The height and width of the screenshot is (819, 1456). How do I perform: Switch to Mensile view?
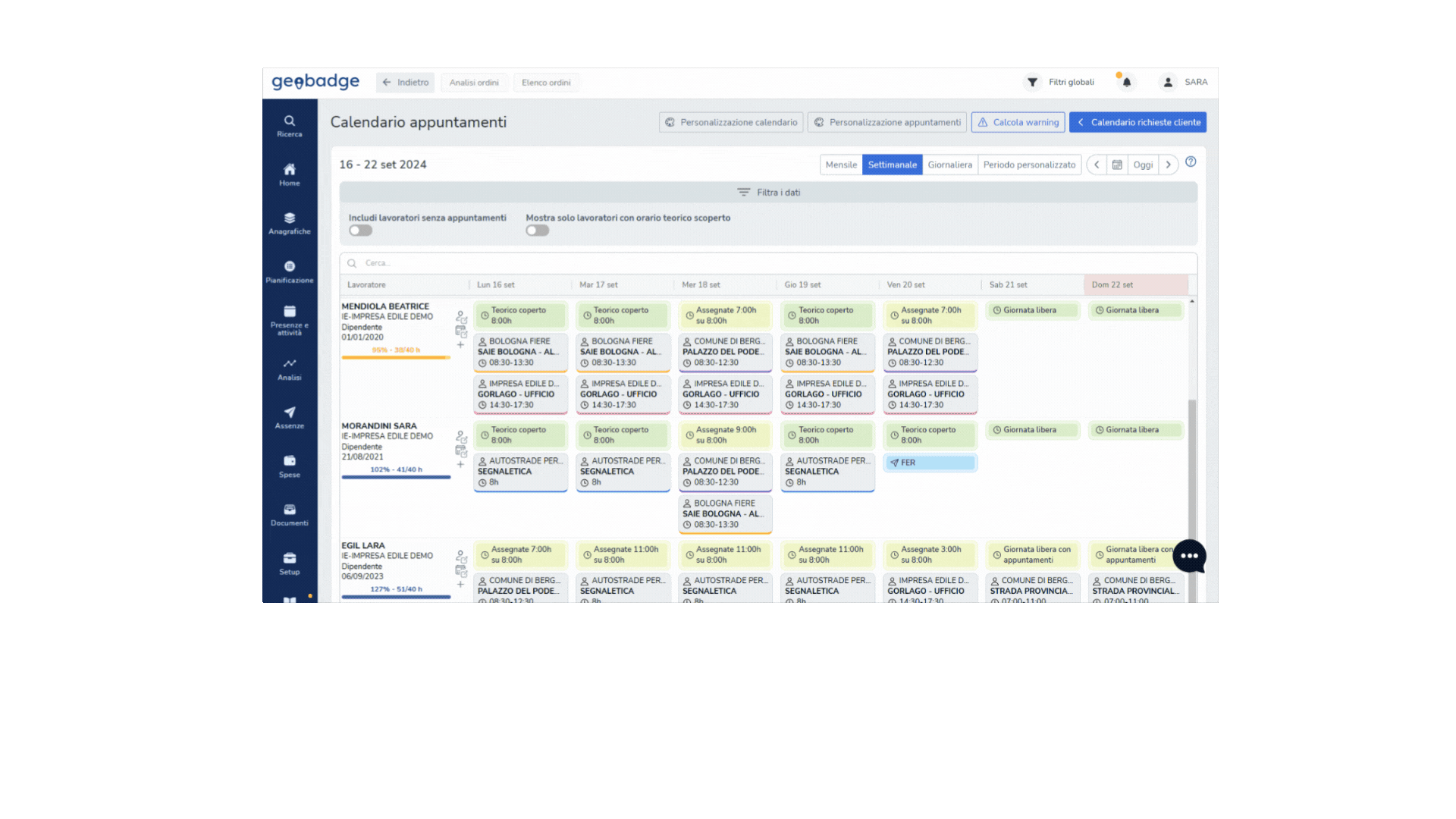[841, 165]
